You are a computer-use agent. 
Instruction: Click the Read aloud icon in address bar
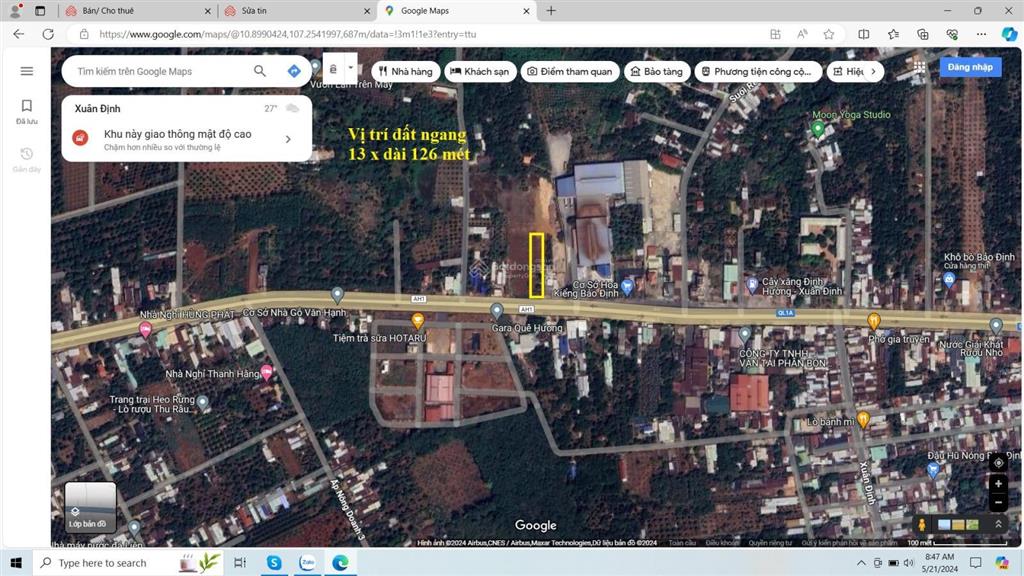coord(802,34)
